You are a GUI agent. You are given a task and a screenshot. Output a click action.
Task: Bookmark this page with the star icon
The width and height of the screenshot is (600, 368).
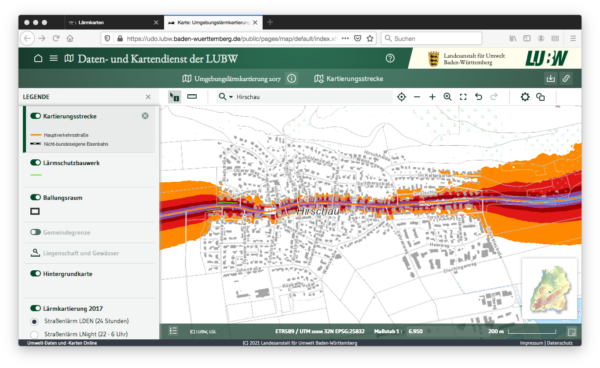pyautogui.click(x=370, y=38)
